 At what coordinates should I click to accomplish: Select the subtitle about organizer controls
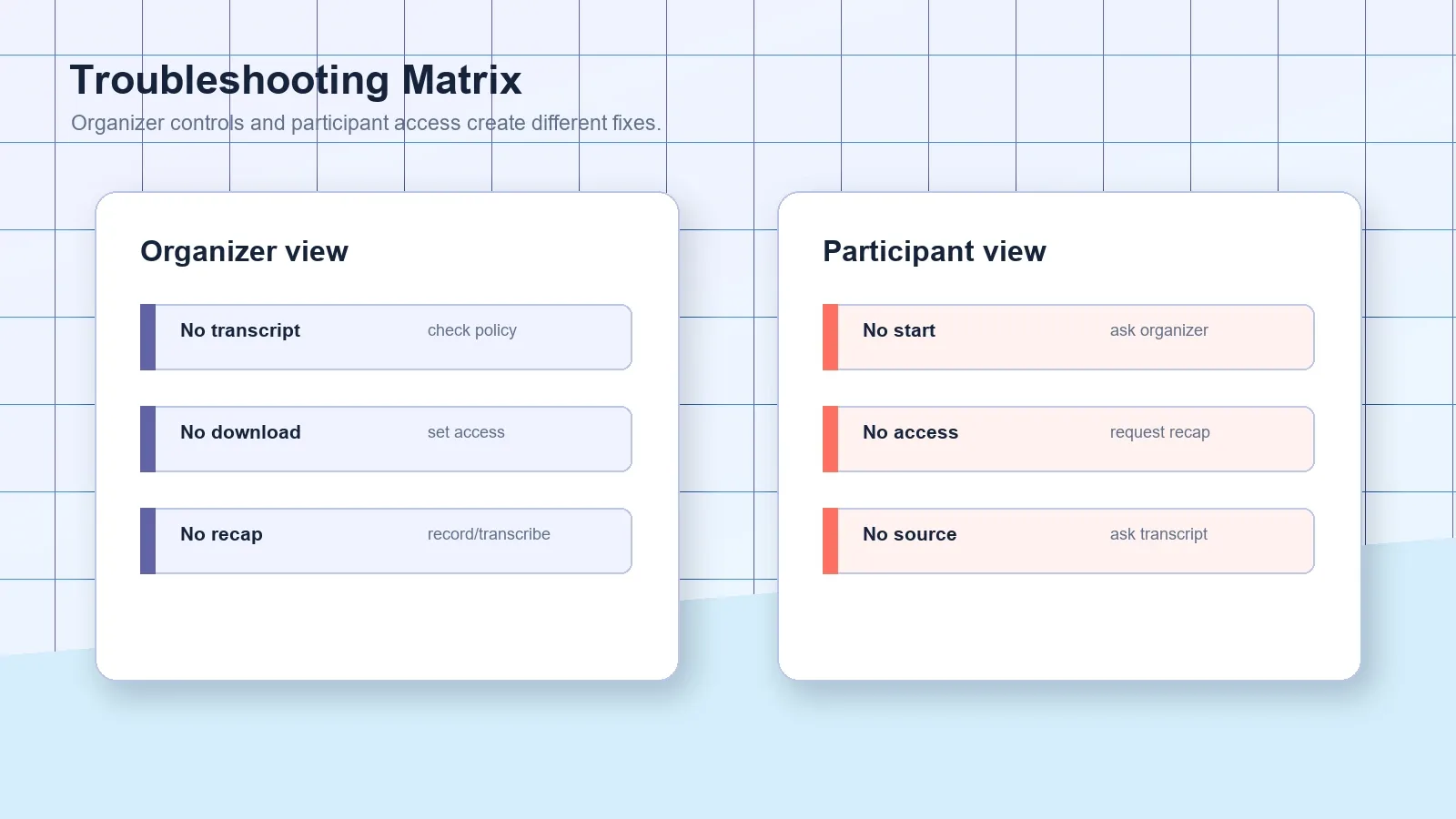point(366,123)
